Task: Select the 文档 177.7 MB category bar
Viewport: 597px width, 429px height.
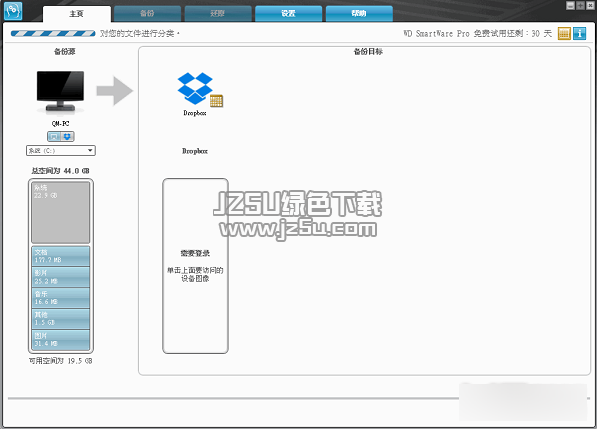Action: coord(61,256)
